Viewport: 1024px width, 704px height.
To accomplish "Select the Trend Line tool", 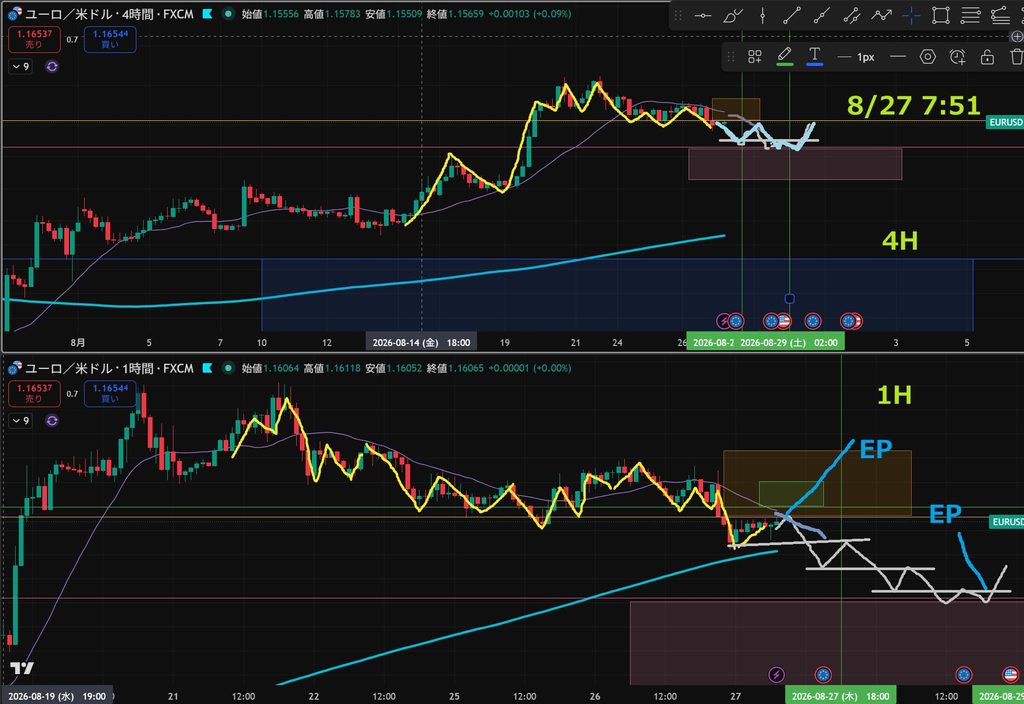I will point(792,16).
